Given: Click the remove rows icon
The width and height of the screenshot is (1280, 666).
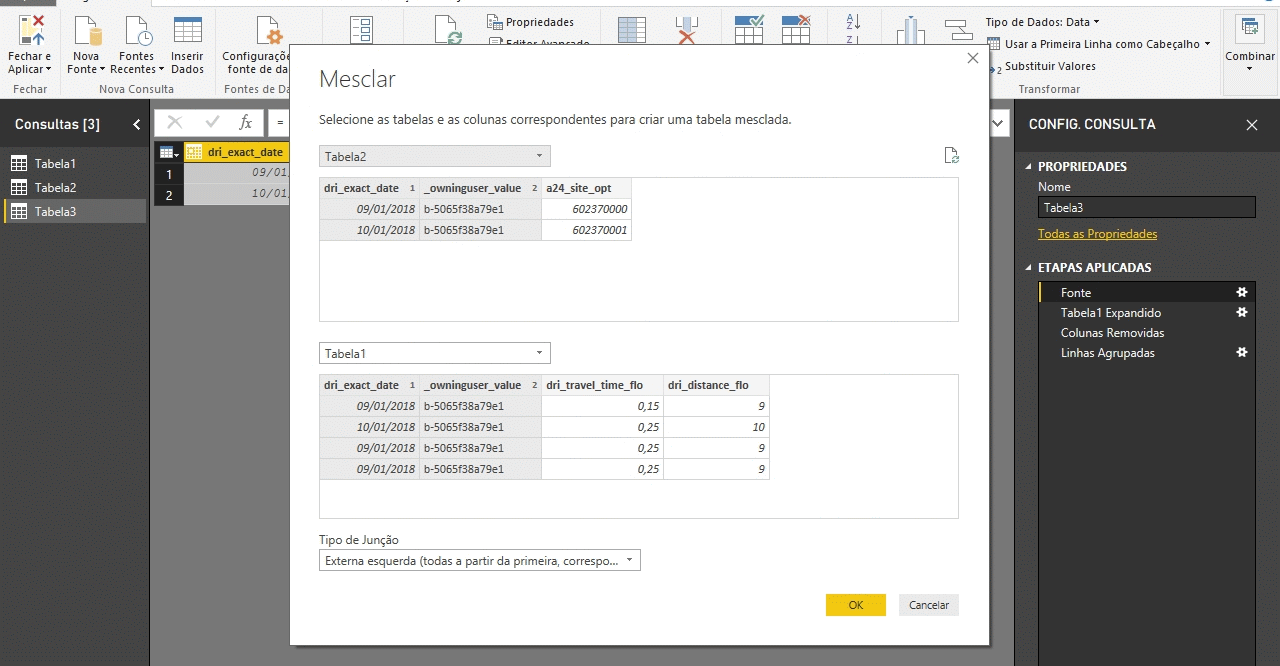Looking at the screenshot, I should 796,30.
